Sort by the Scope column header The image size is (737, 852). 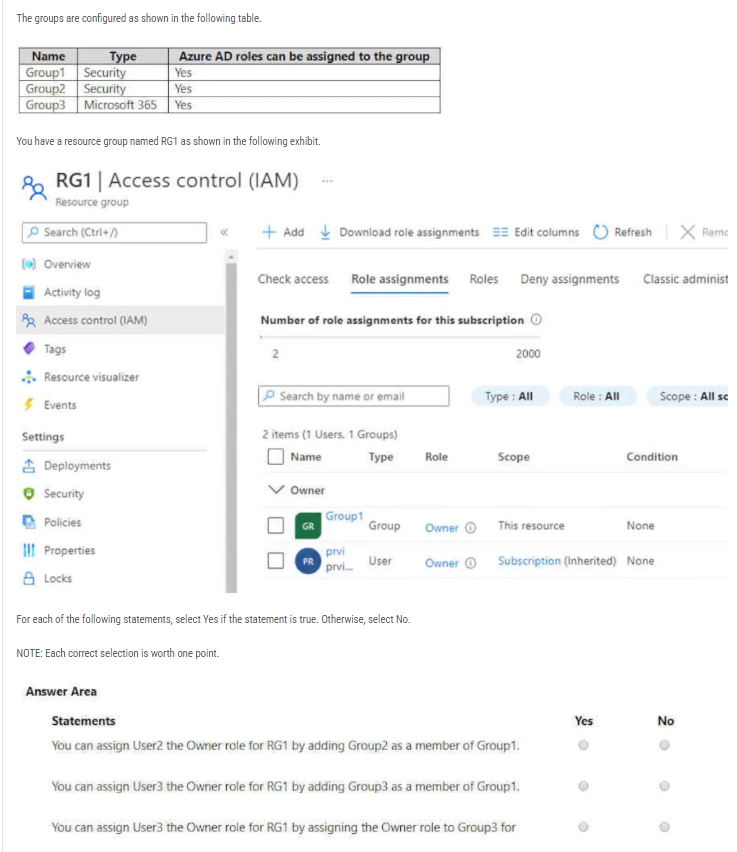(514, 457)
